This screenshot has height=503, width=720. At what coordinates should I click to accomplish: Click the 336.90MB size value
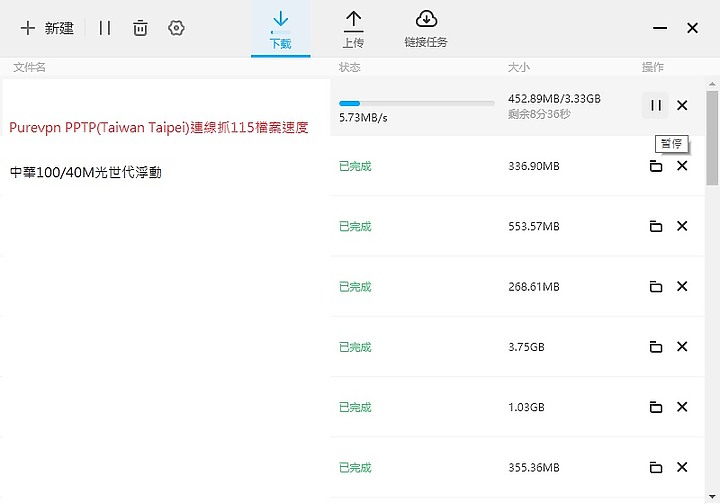tap(534, 166)
